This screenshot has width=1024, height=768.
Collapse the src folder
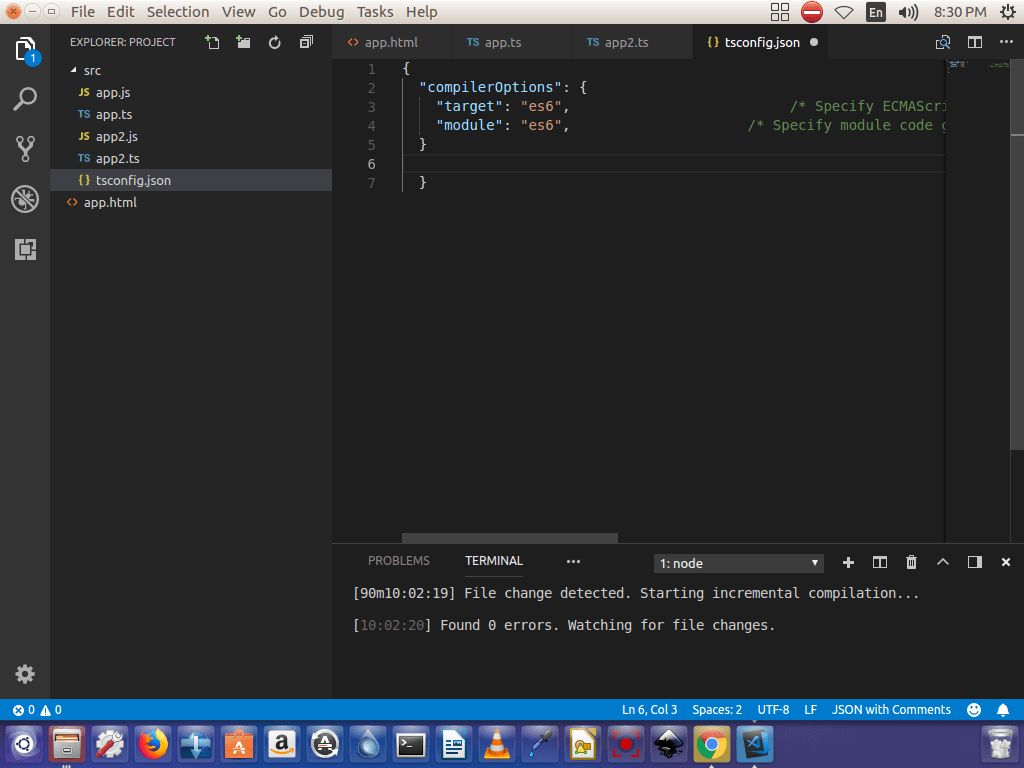click(91, 71)
